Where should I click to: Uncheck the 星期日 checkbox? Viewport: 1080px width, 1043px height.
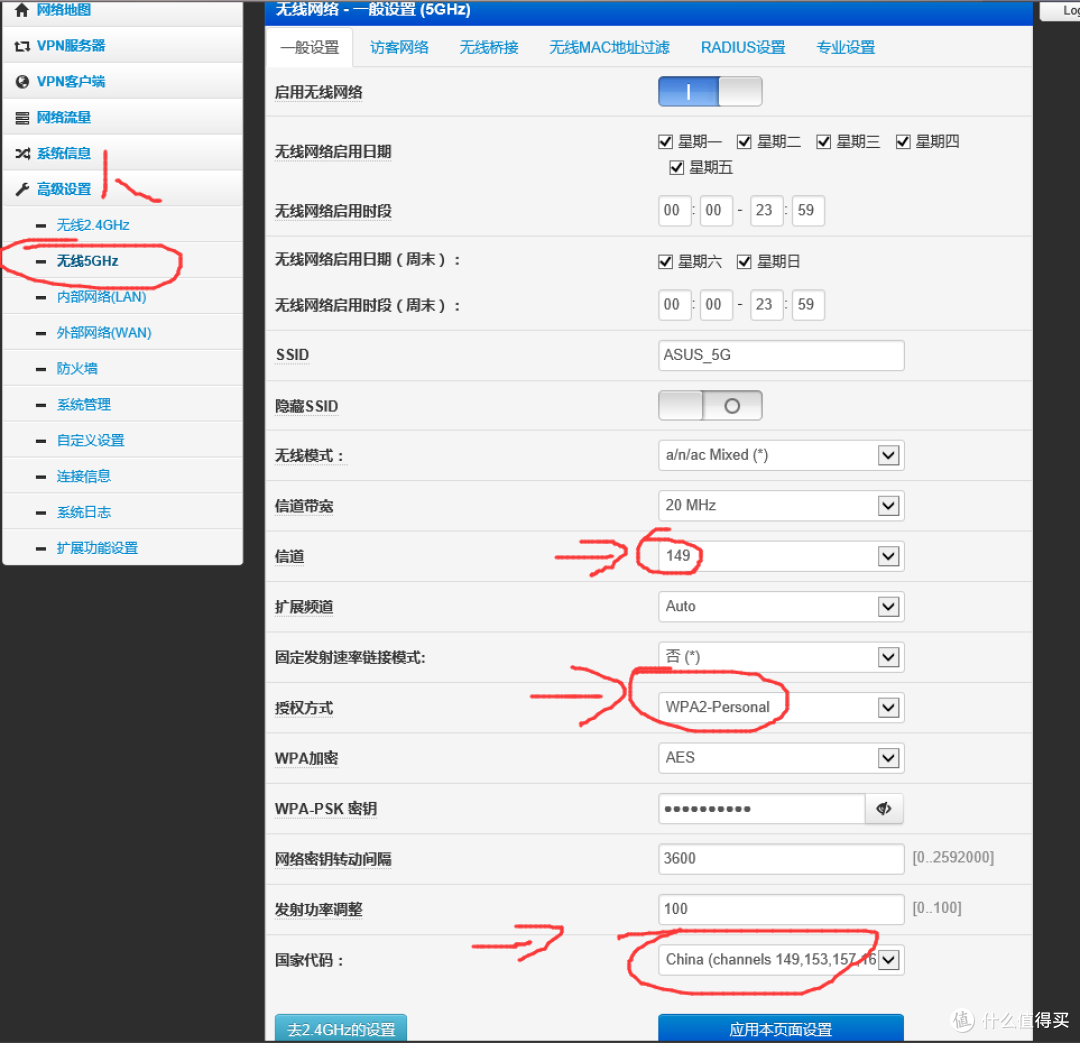point(744,262)
